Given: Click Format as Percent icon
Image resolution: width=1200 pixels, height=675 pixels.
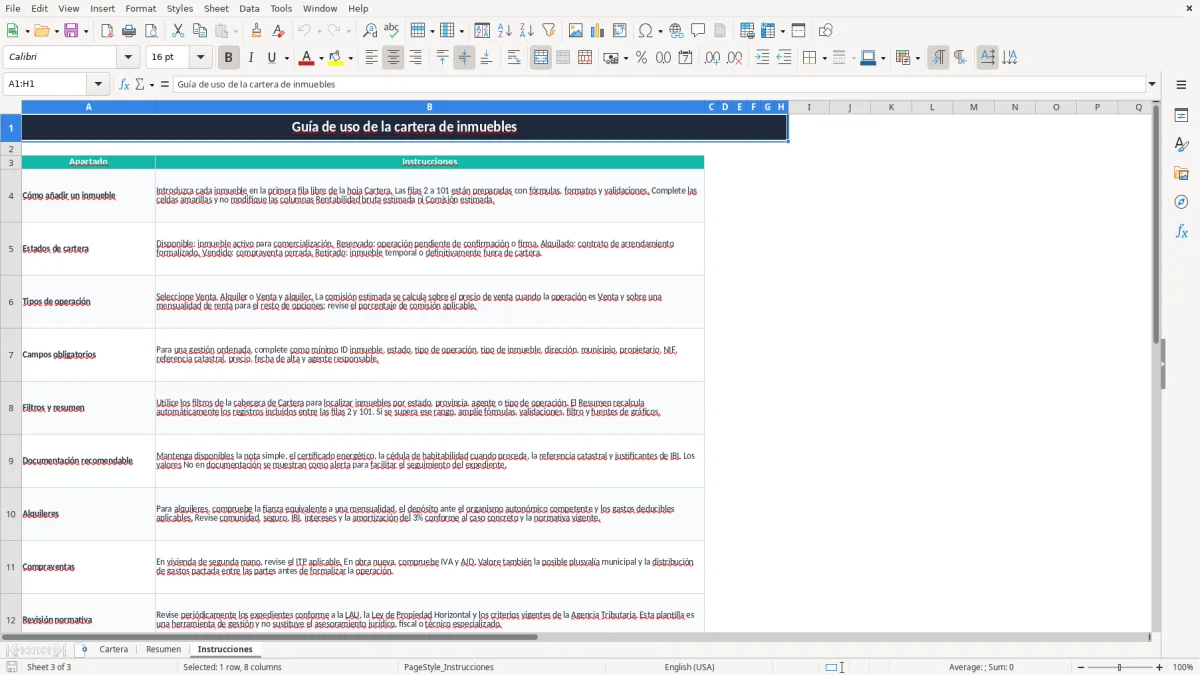Looking at the screenshot, I should click(x=641, y=58).
